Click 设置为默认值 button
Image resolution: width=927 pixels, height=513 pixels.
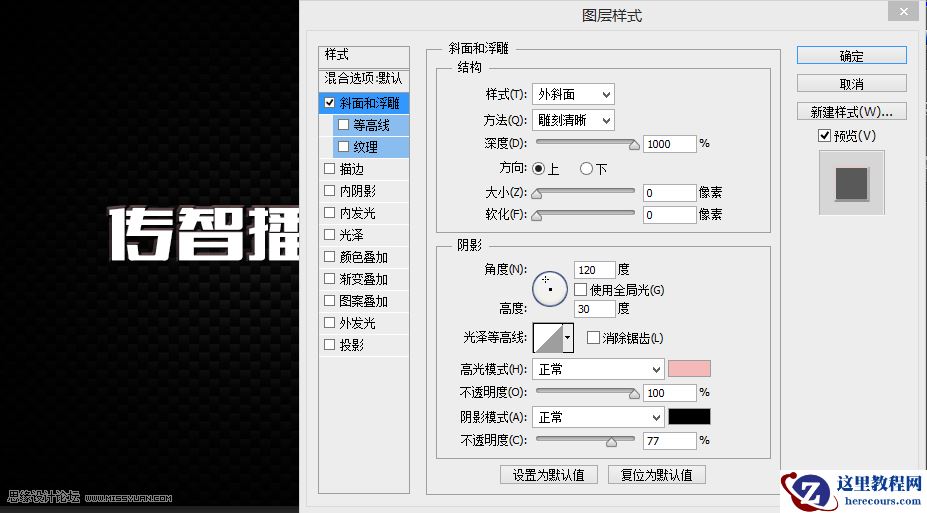tap(549, 475)
